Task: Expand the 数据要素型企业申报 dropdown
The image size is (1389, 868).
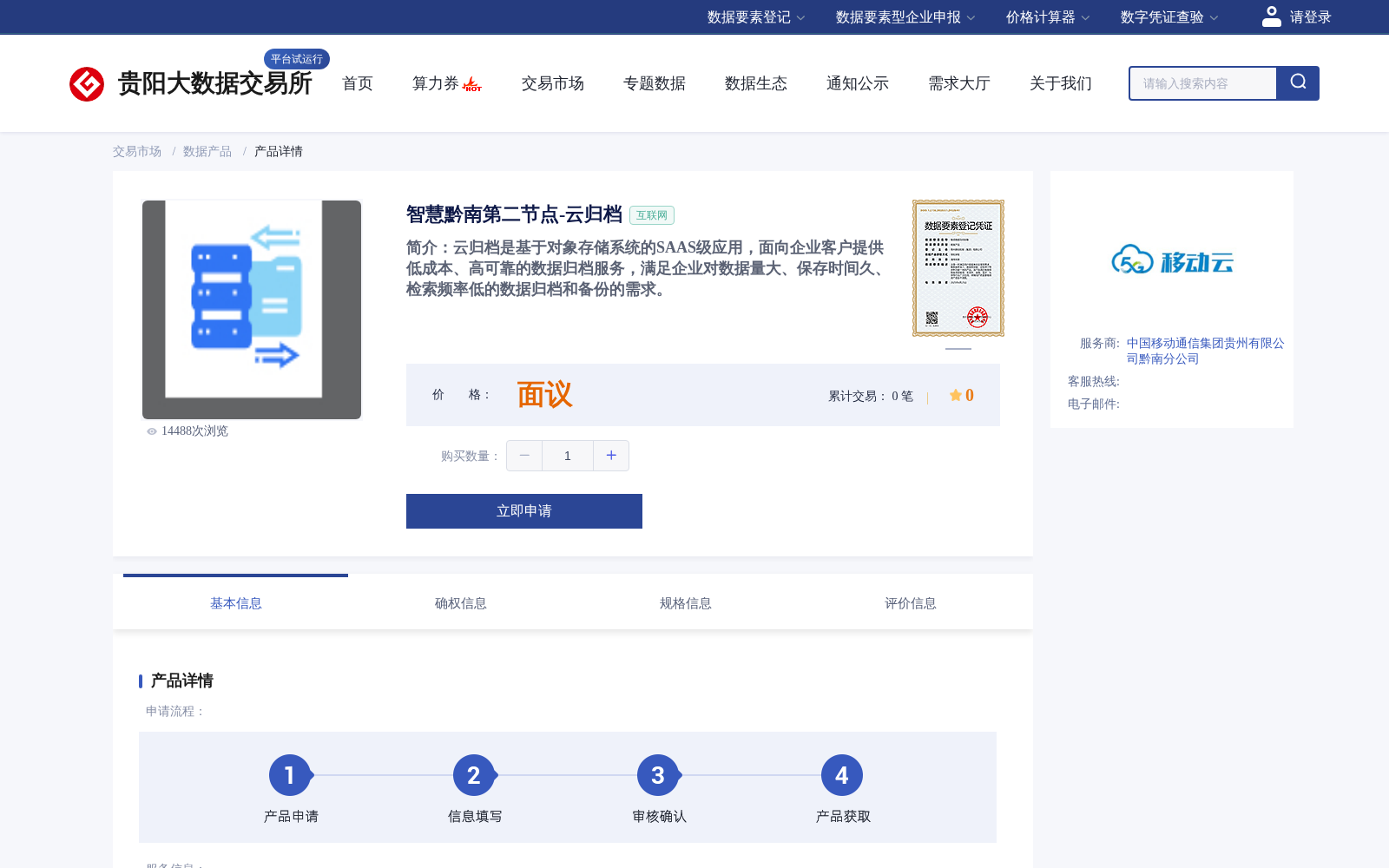Action: (905, 17)
